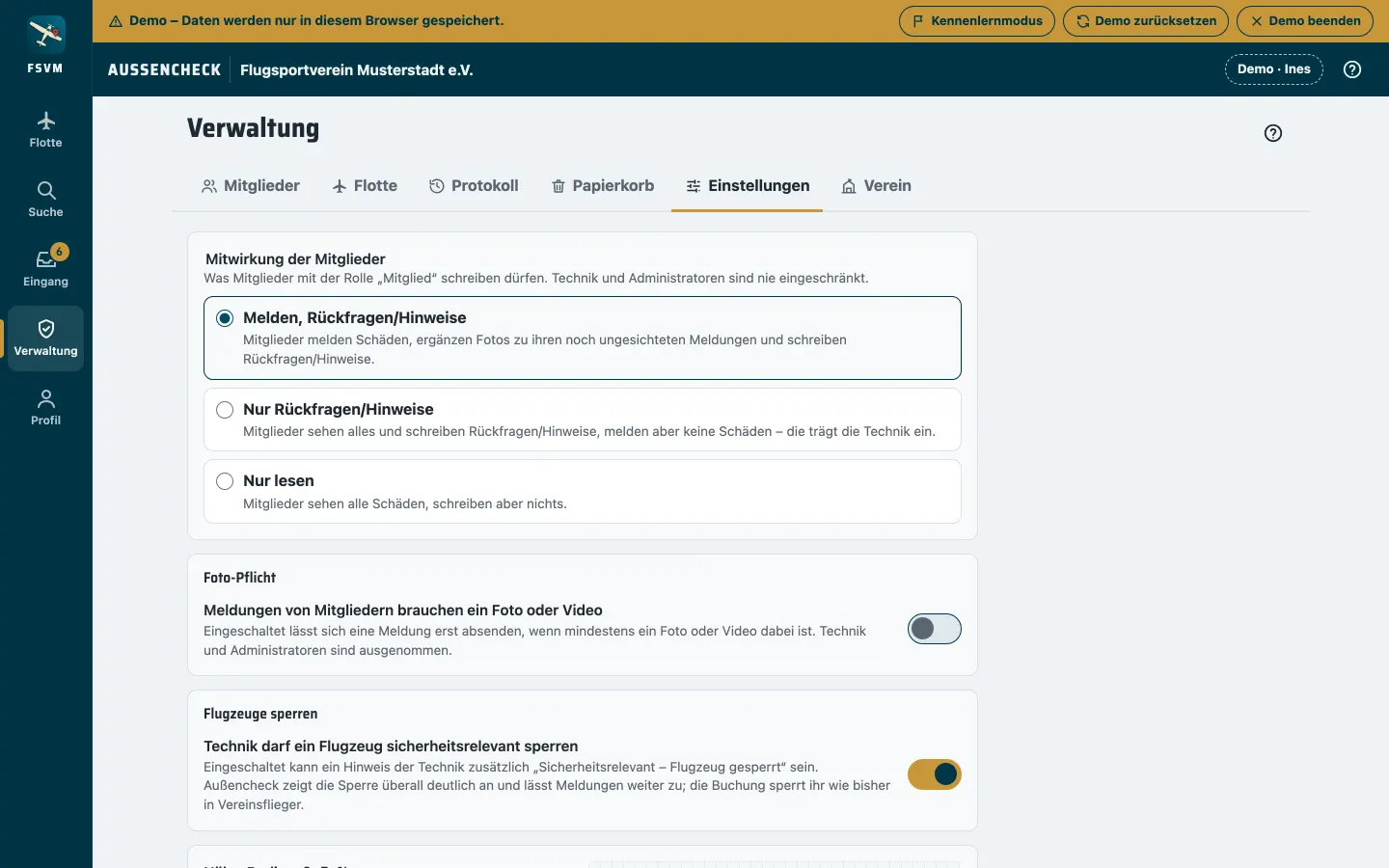This screenshot has width=1389, height=868.
Task: Switch to the Flotte tab
Action: click(365, 186)
